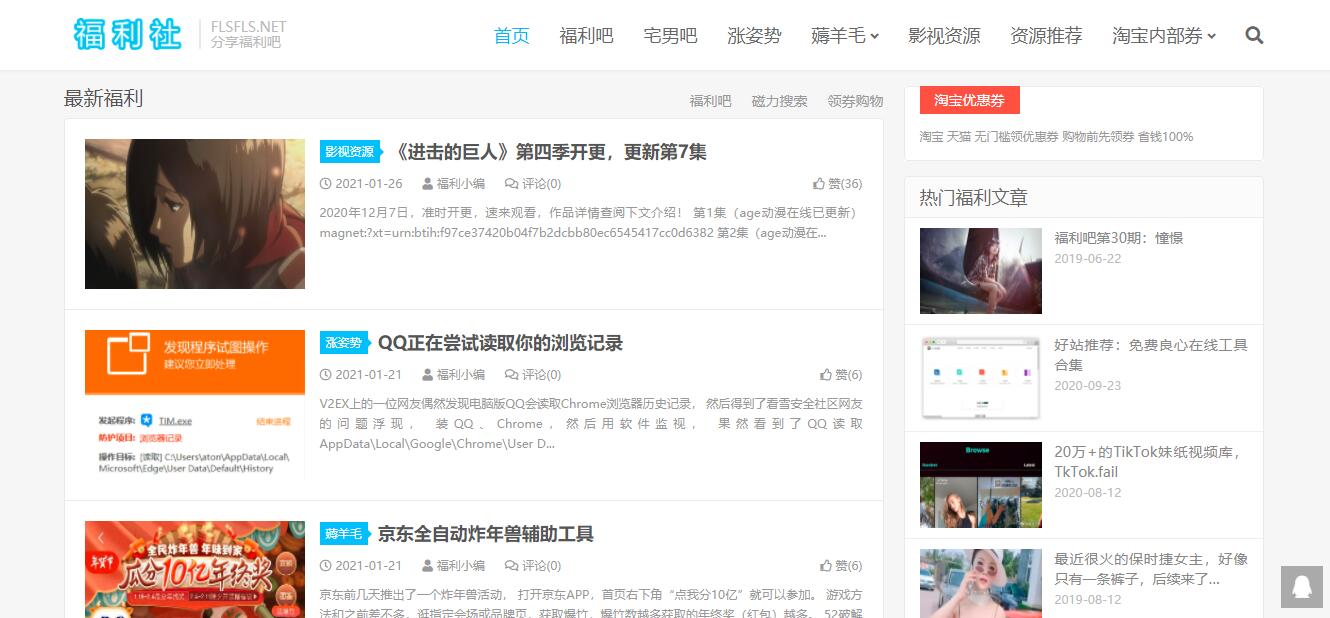Click the 淘宝 天猫 无门槛领优惠券 text
Viewport: 1330px width, 618px height.
[x=1056, y=137]
